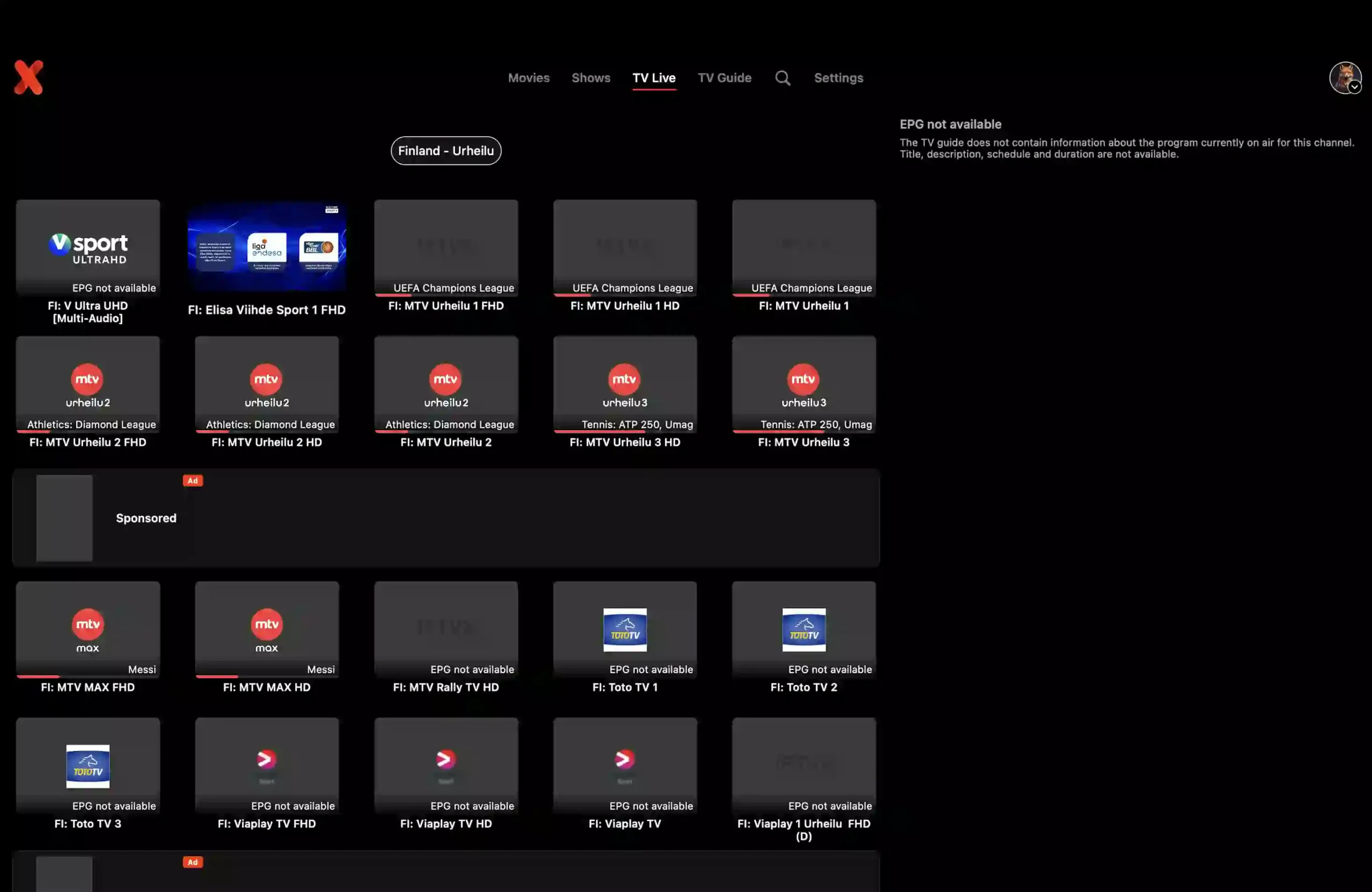1372x892 pixels.
Task: Switch to the Movies tab
Action: click(528, 78)
